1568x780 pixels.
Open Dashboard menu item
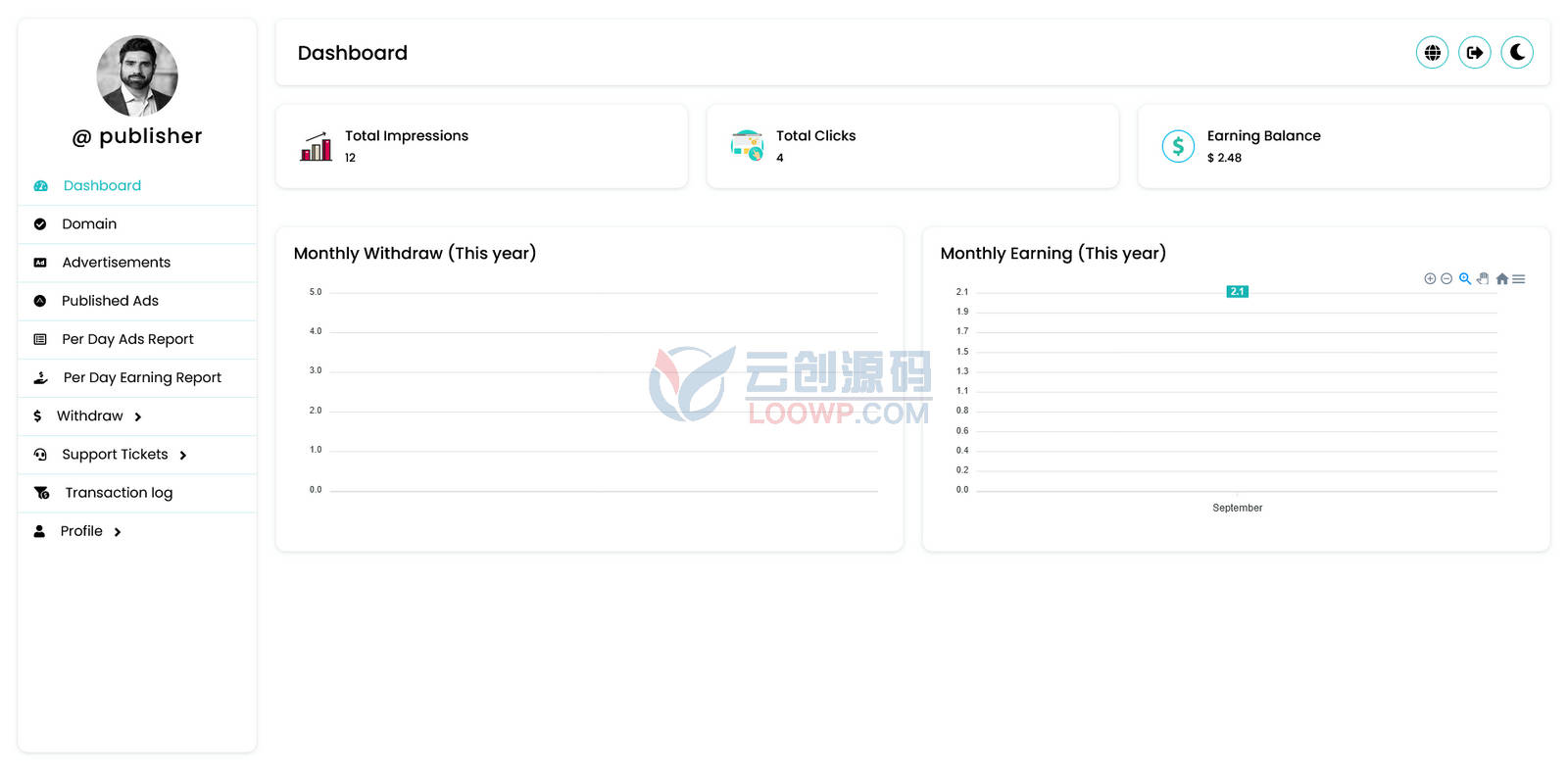click(137, 186)
